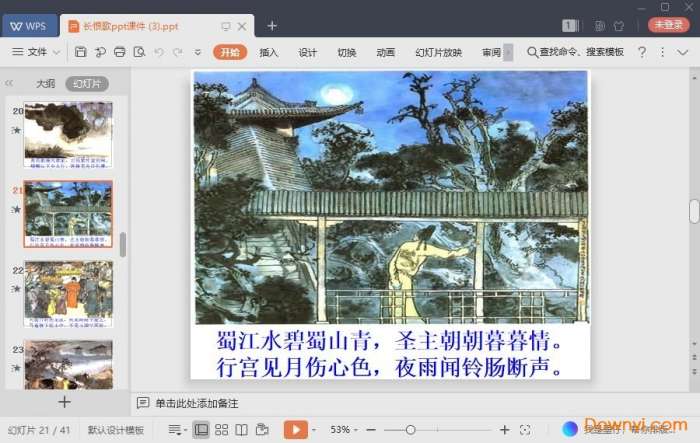Open the 53% zoom level dropdown

pos(344,430)
